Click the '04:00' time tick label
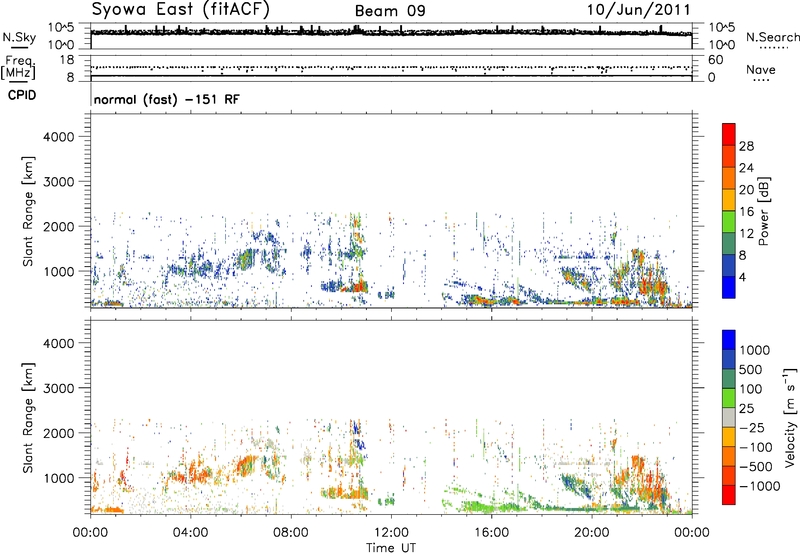The image size is (800, 554). [x=190, y=532]
